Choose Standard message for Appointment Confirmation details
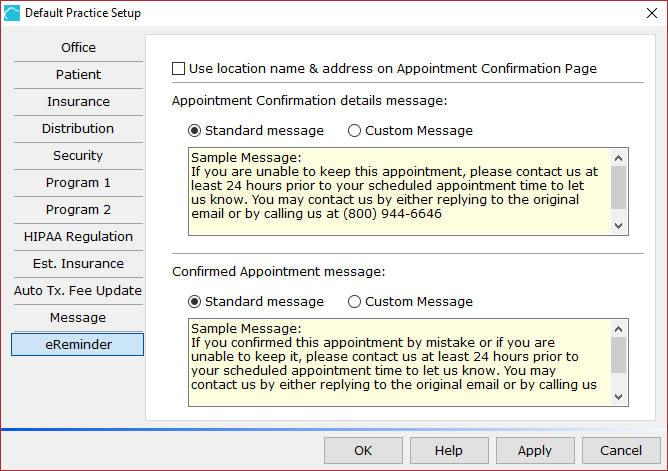Image resolution: width=668 pixels, height=471 pixels. point(194,130)
